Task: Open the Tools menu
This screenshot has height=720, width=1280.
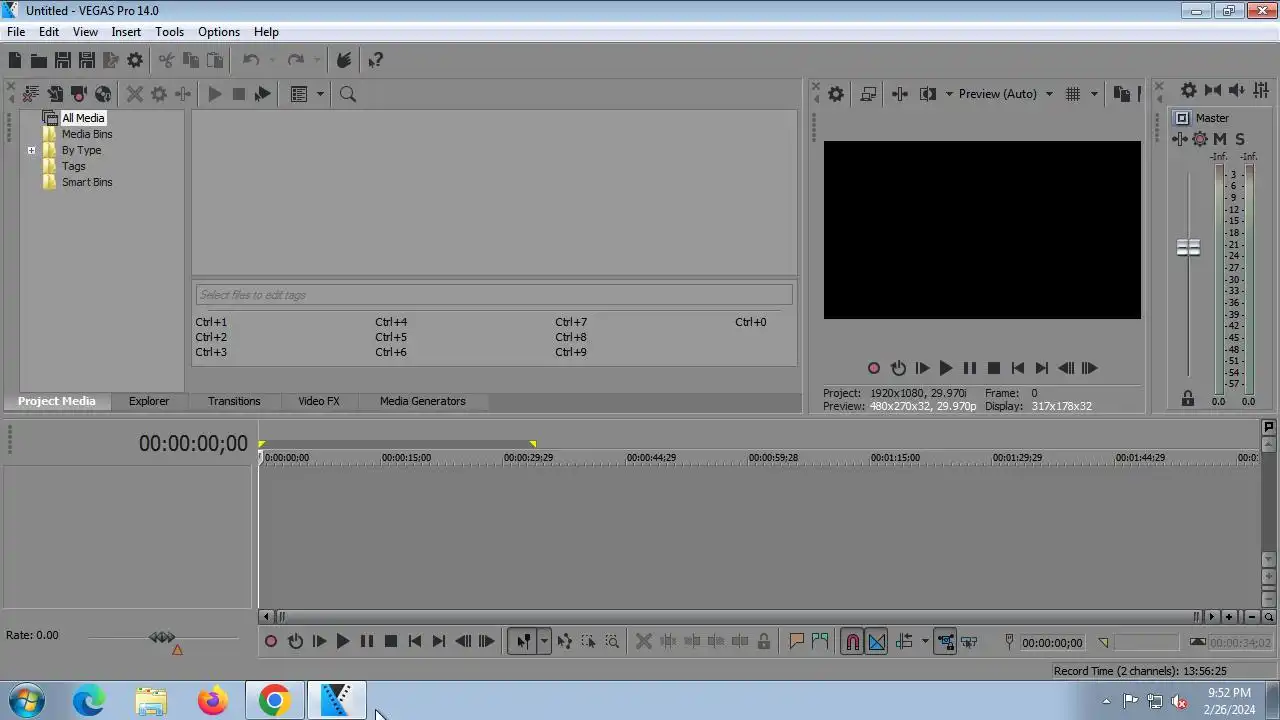Action: (169, 32)
